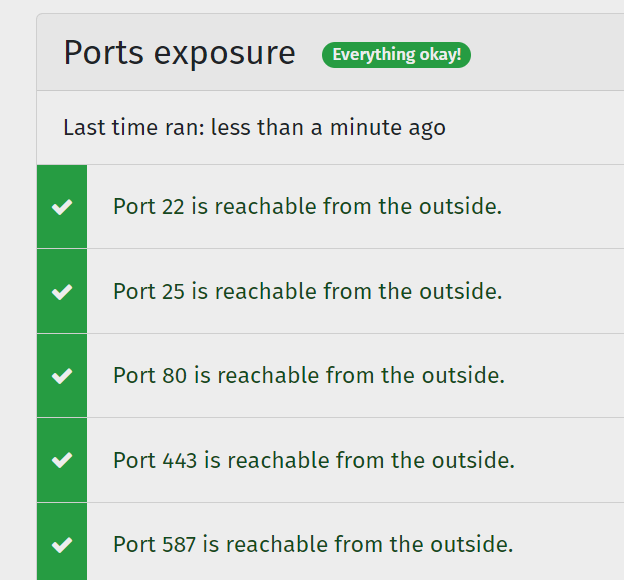Screen dimensions: 624x580
Task: Select 'Port 25 is reachable' result row
Action: pos(330,291)
